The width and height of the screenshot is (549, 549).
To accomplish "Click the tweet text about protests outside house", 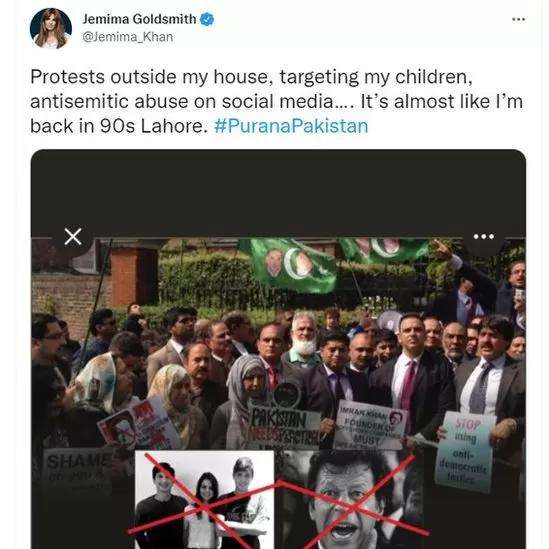I will tap(276, 101).
